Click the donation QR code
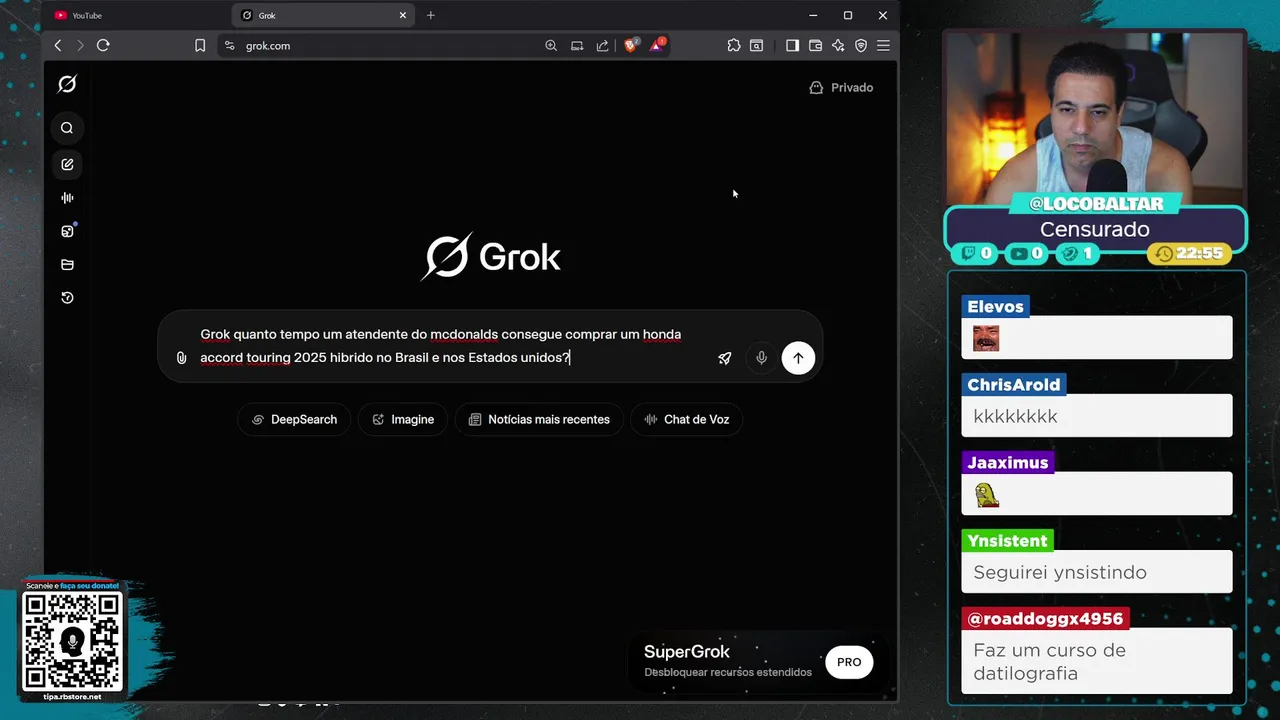 [72, 641]
